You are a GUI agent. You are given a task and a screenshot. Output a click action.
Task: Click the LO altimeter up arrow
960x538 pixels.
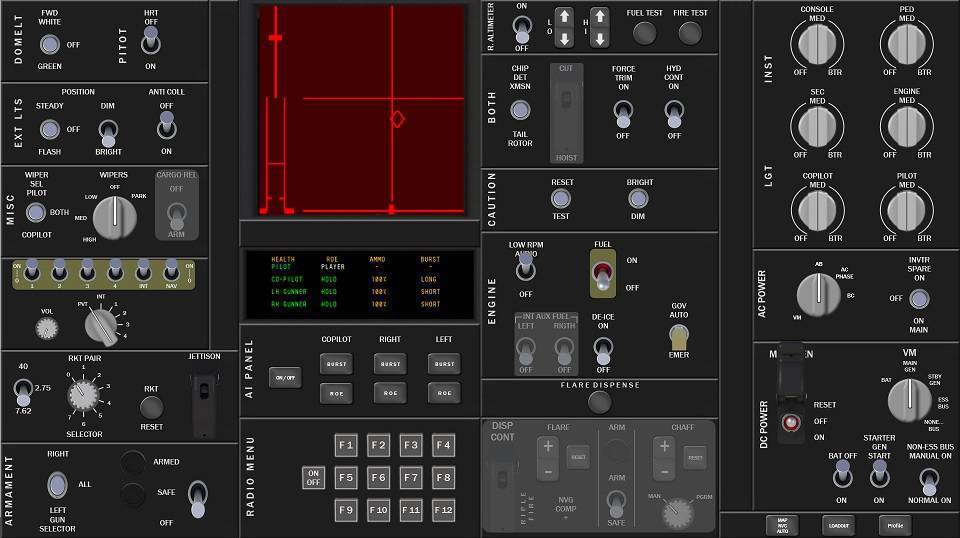point(564,17)
